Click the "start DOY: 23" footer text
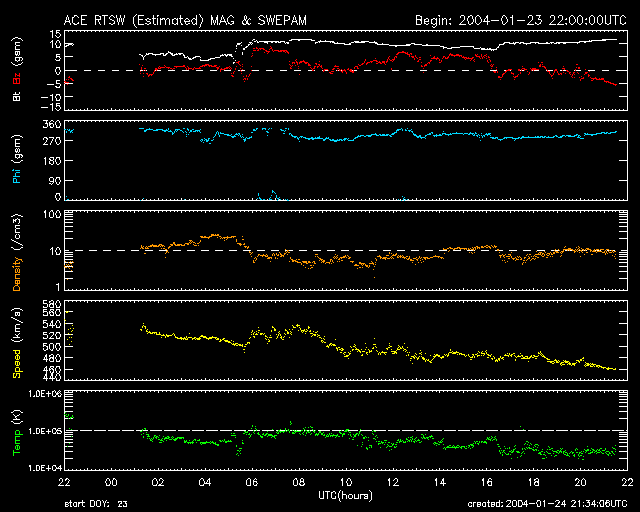Screen dimensions: 640x512 pos(96,504)
